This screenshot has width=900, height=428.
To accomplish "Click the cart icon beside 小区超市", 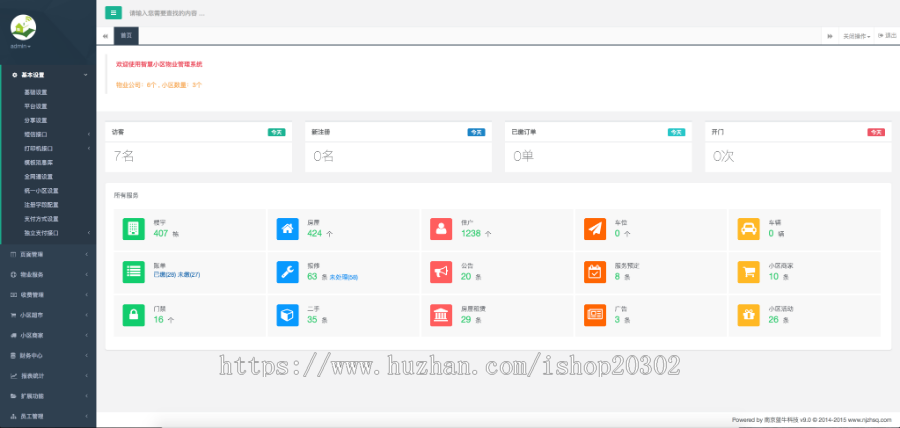I will click(x=14, y=315).
